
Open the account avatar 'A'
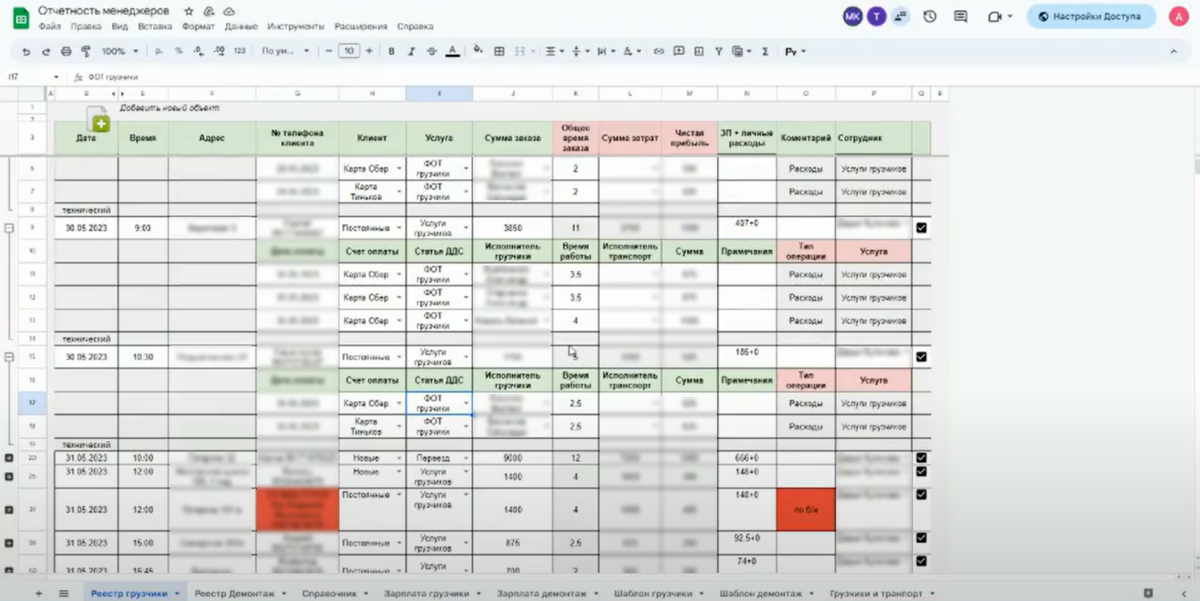pyautogui.click(x=1177, y=16)
